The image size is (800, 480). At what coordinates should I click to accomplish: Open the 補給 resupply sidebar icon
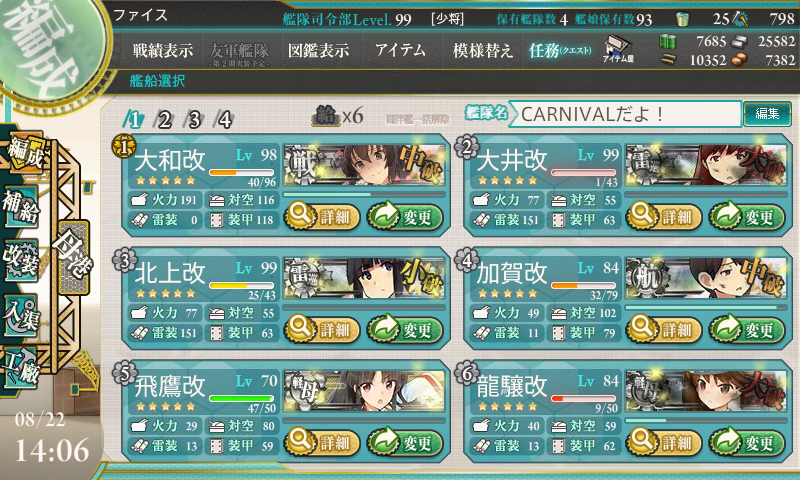pyautogui.click(x=21, y=207)
